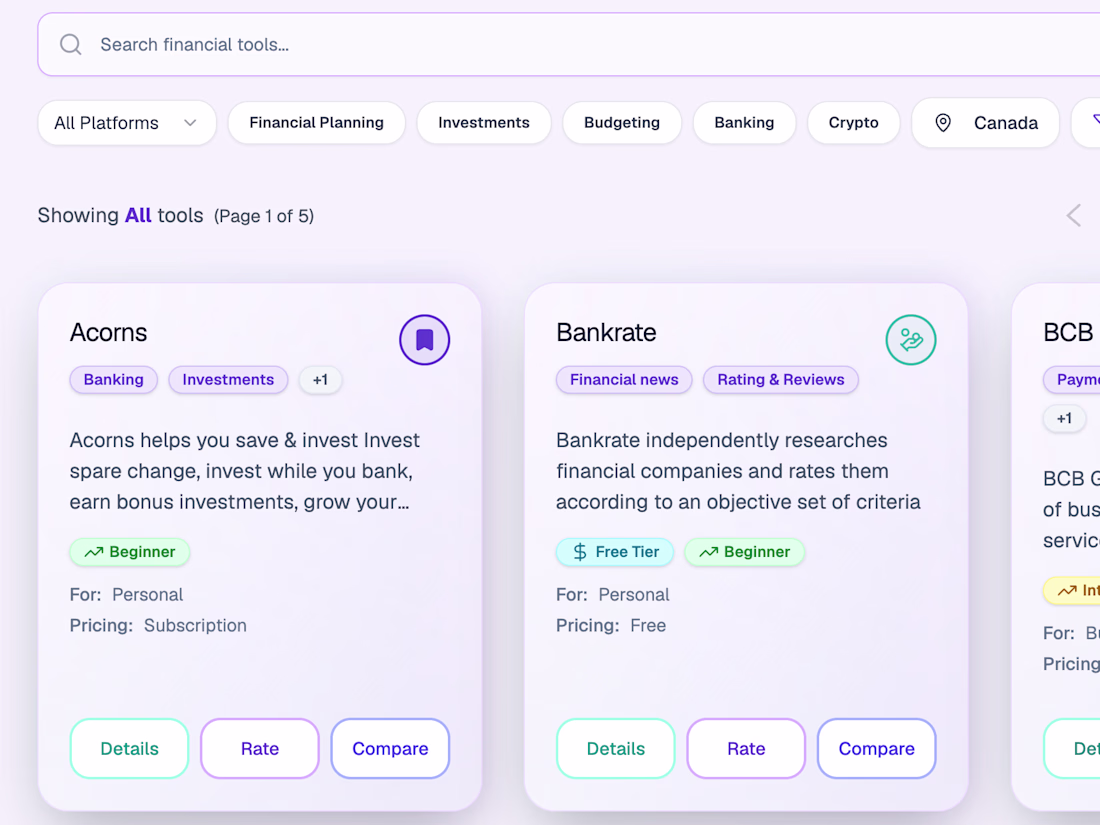The height and width of the screenshot is (825, 1100).
Task: Open Details for Acorns
Action: point(130,749)
